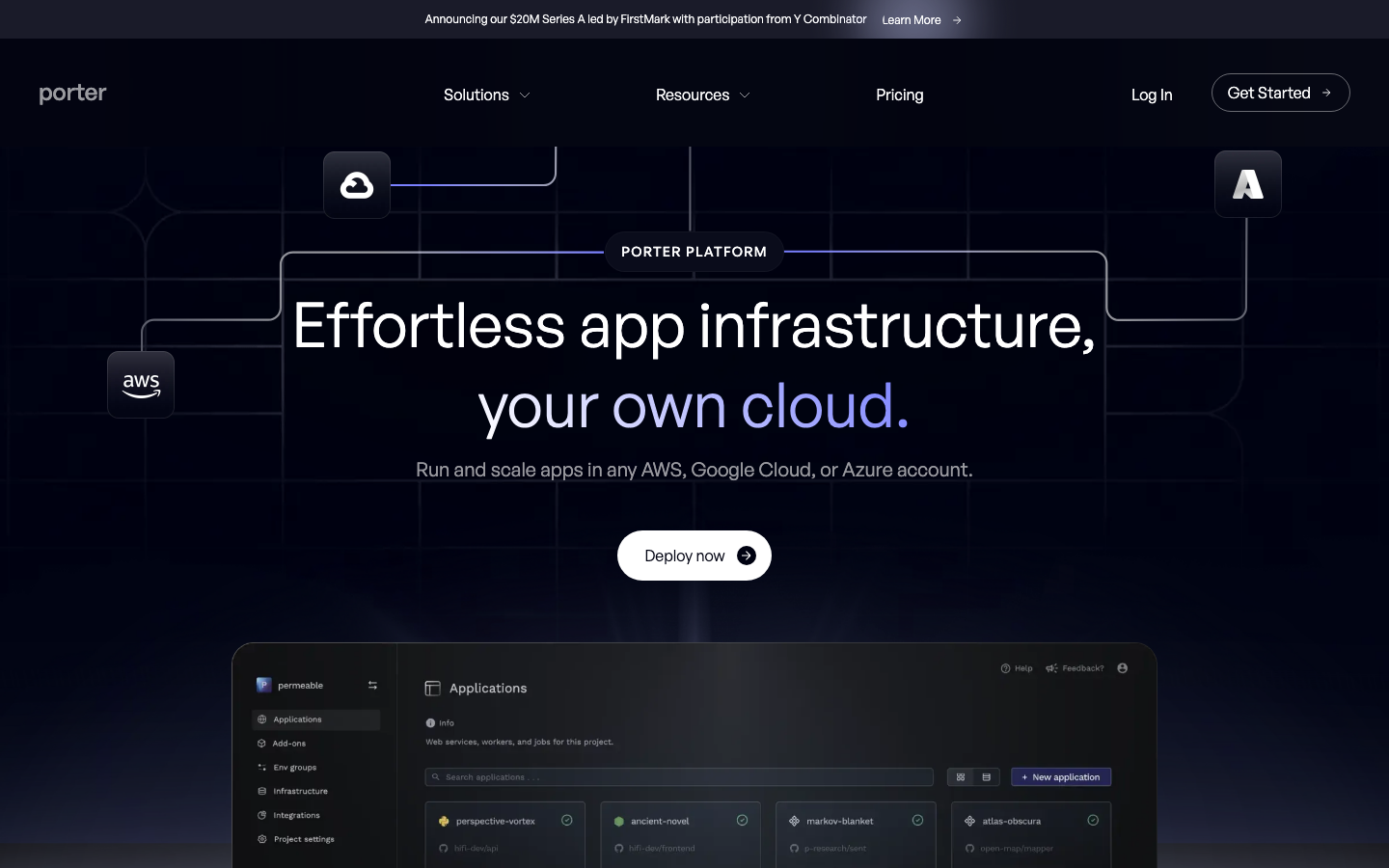
Task: Click status checkmark on markov-blanket card
Action: point(917,821)
